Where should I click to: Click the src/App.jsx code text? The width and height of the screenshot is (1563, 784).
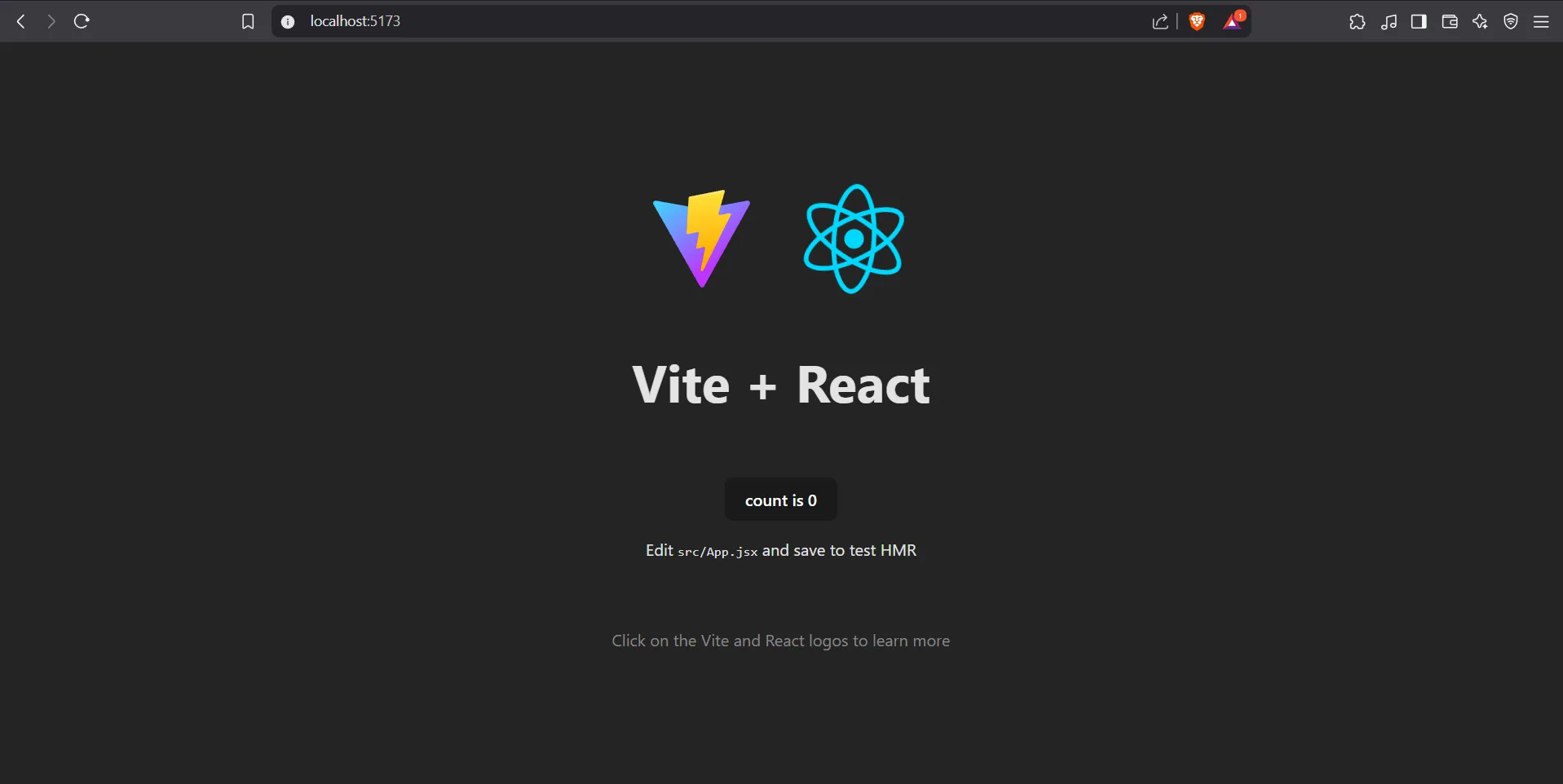tap(717, 552)
